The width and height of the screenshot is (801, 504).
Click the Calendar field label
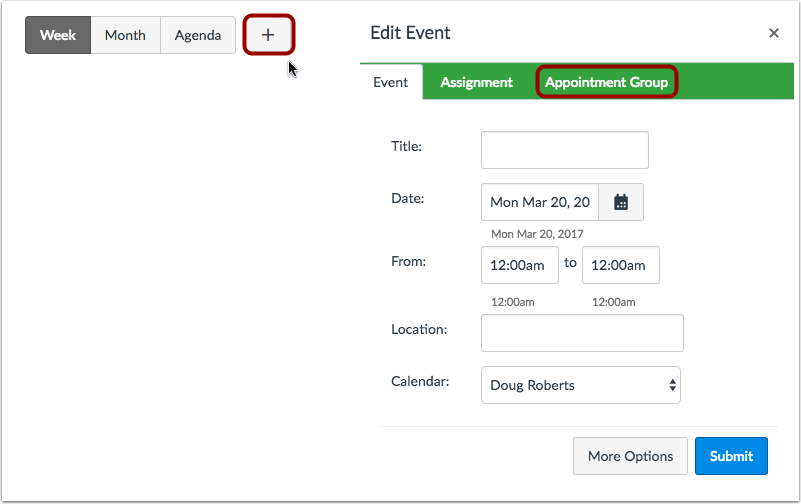(x=420, y=381)
